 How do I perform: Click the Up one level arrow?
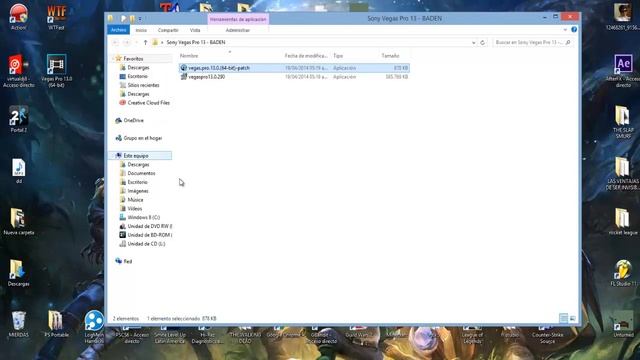click(x=145, y=42)
